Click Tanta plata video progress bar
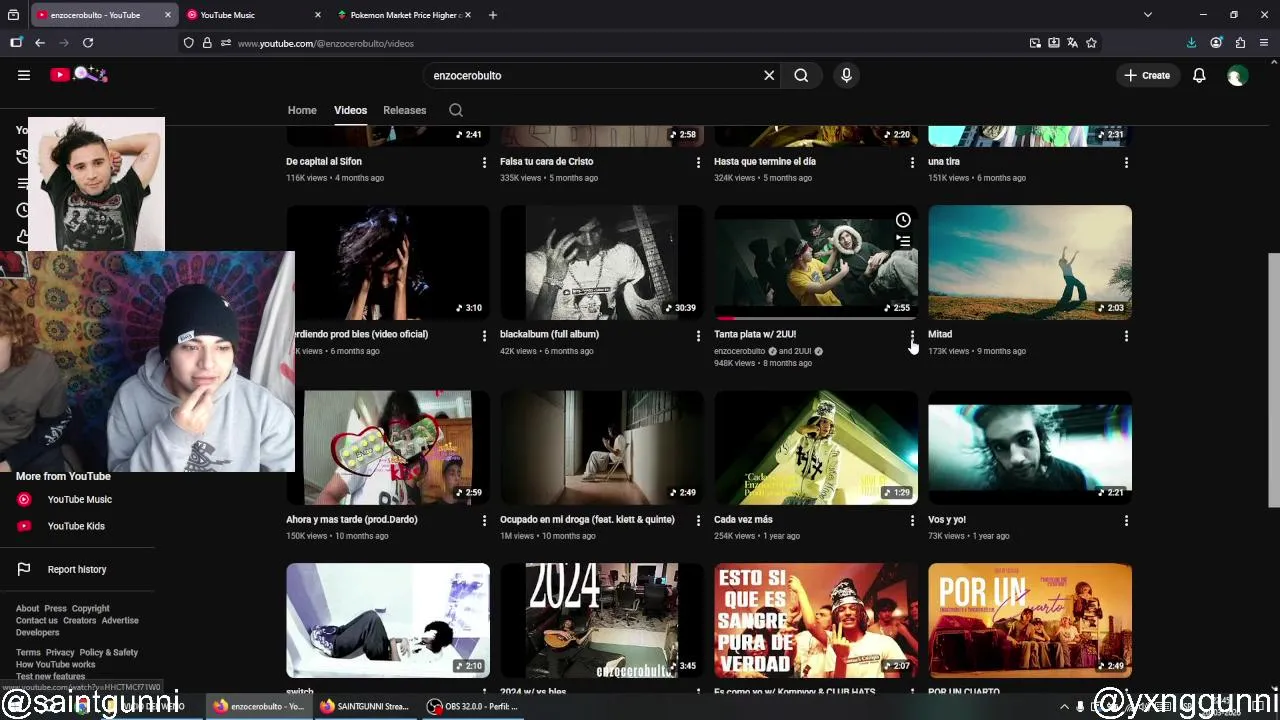 (816, 318)
